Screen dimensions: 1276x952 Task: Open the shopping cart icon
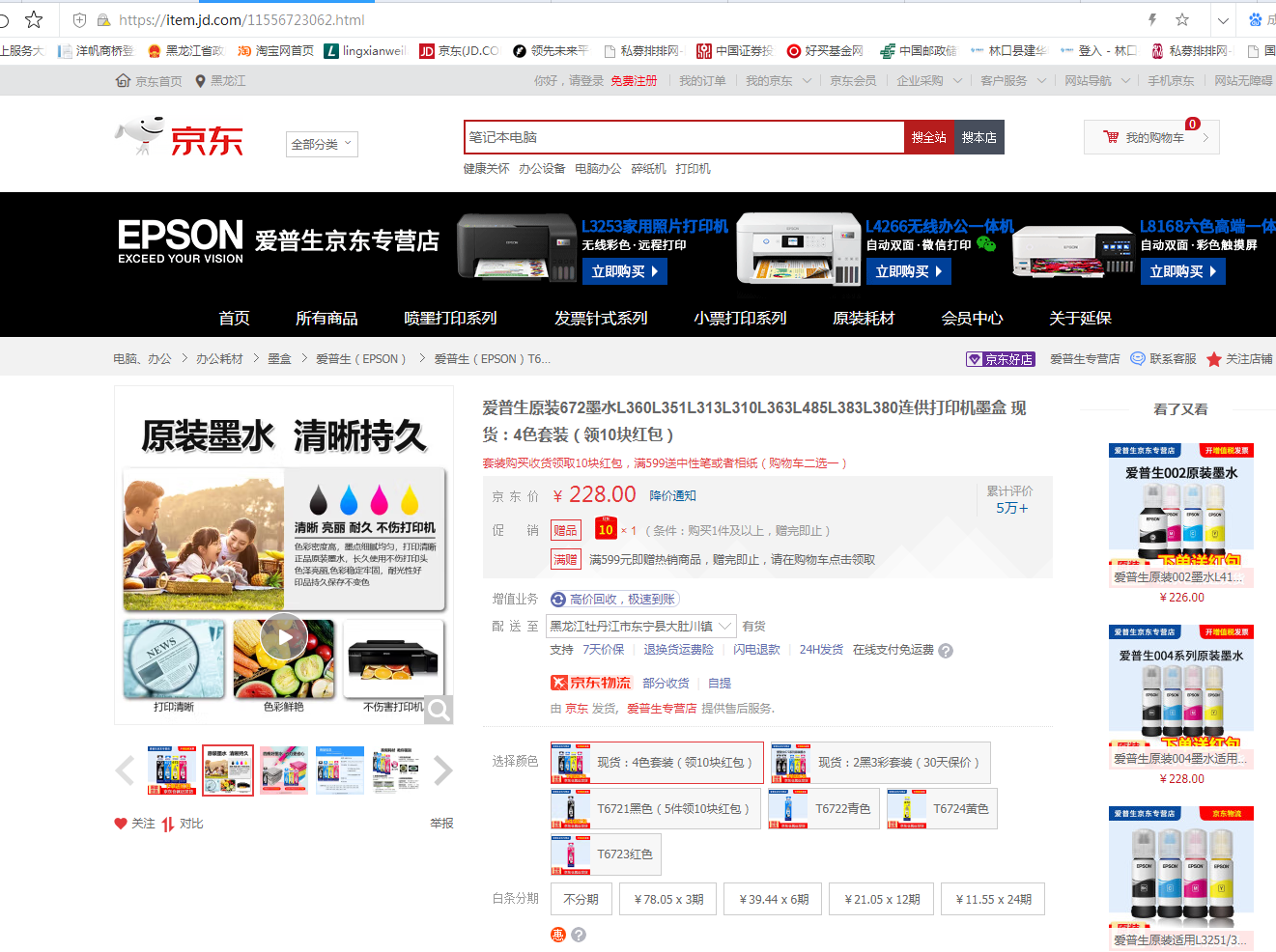pos(1111,137)
